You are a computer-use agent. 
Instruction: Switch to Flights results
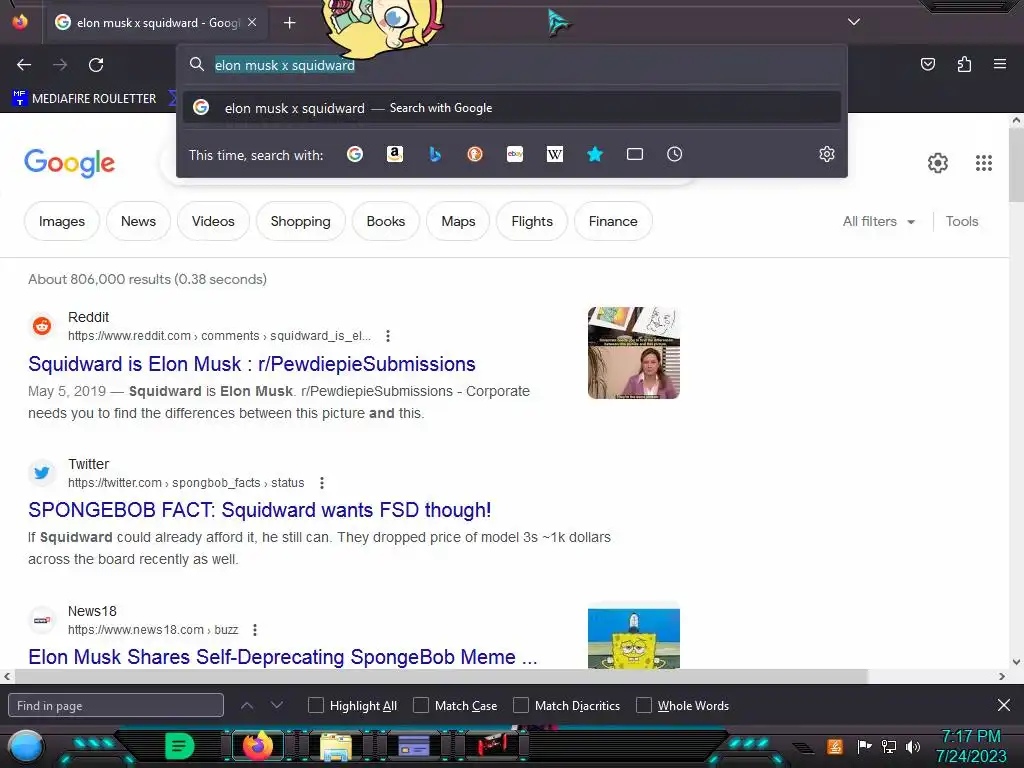point(532,221)
